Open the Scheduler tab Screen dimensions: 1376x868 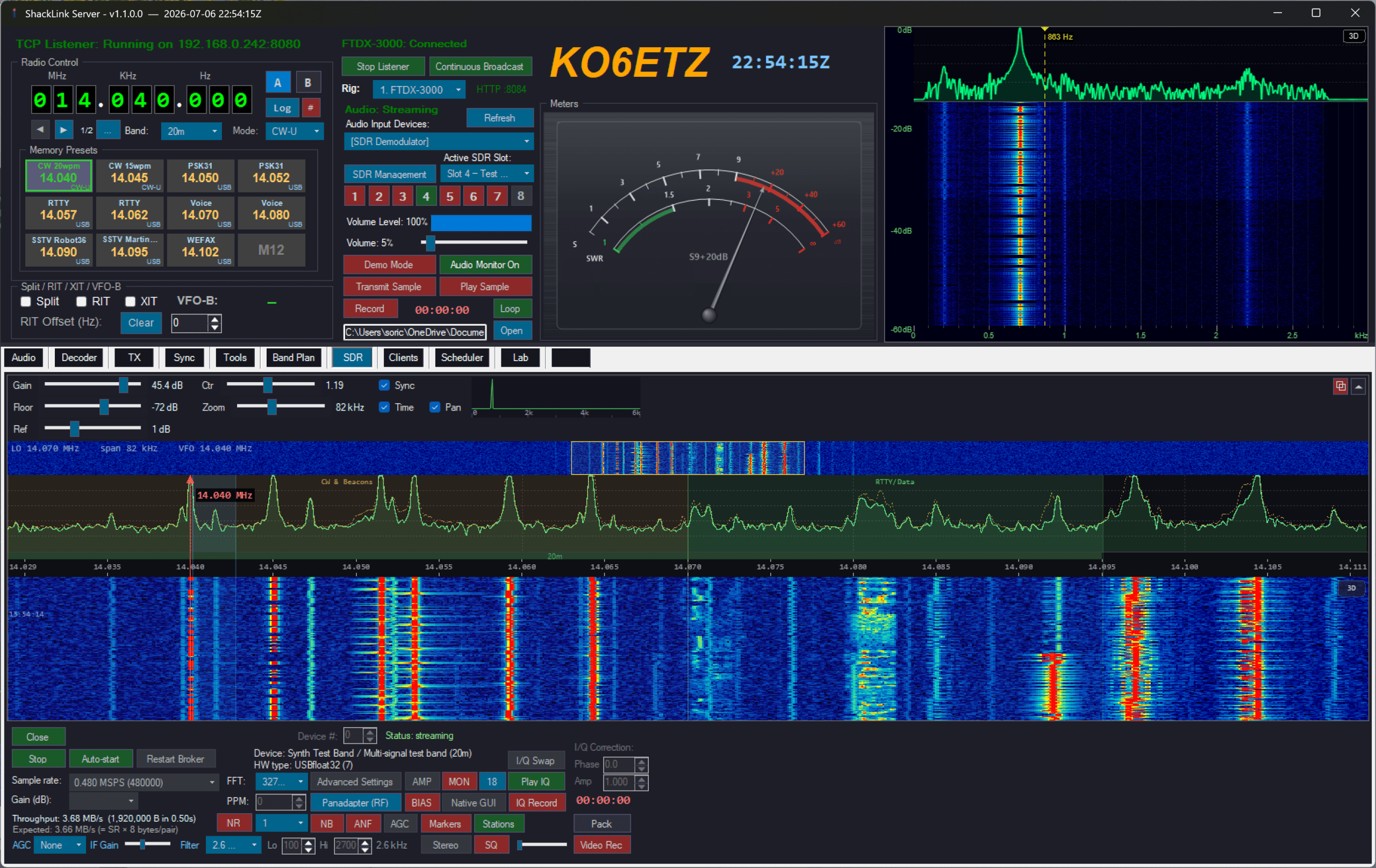coord(462,357)
